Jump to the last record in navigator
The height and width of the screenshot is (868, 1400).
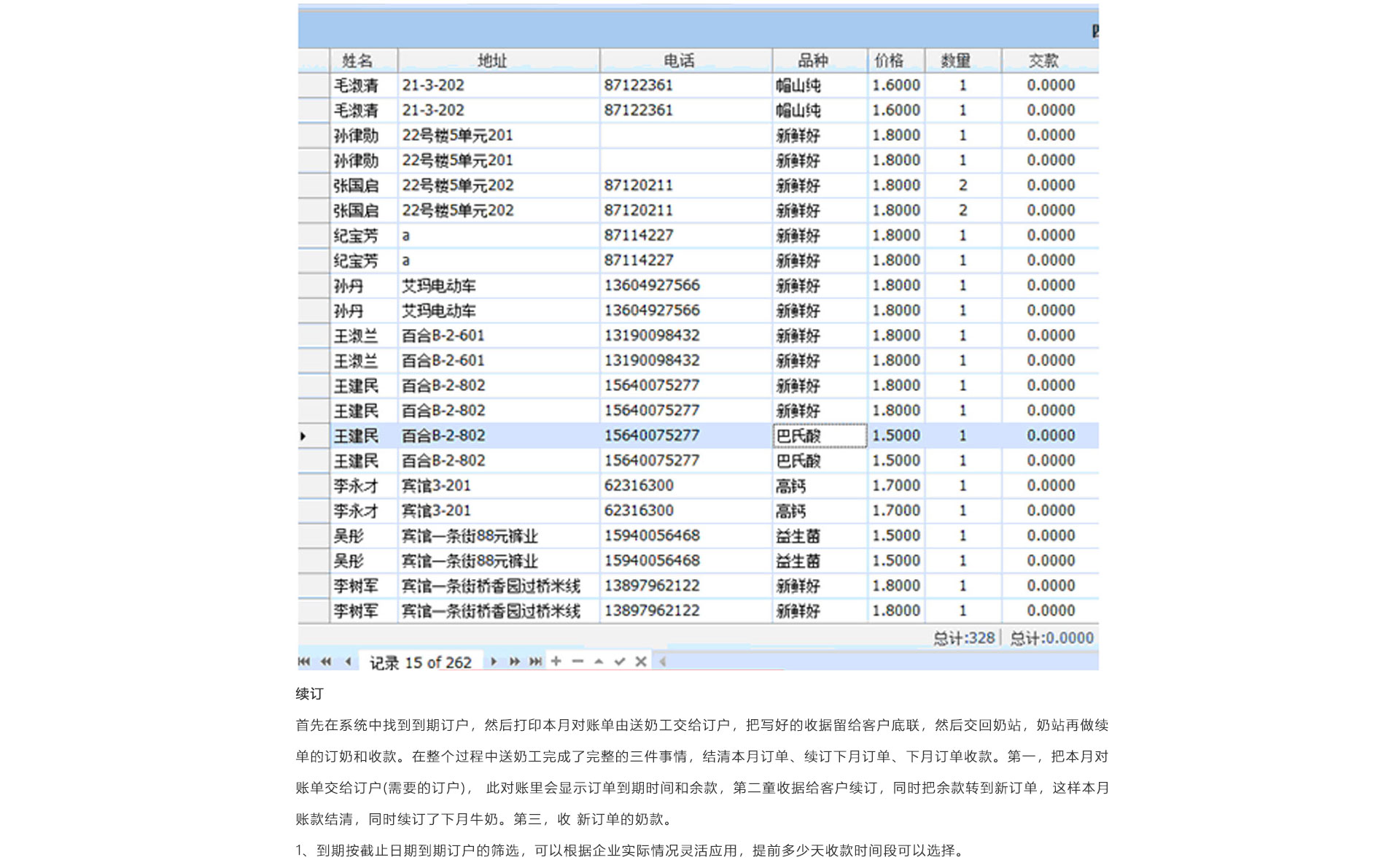(x=536, y=662)
